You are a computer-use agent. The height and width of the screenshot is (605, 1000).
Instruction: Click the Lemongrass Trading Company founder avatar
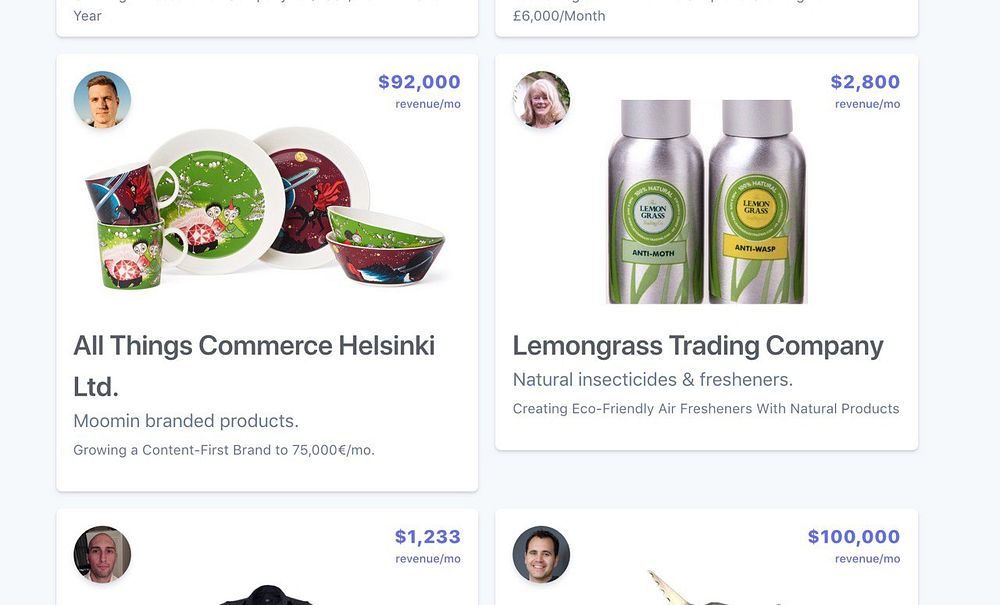541,99
